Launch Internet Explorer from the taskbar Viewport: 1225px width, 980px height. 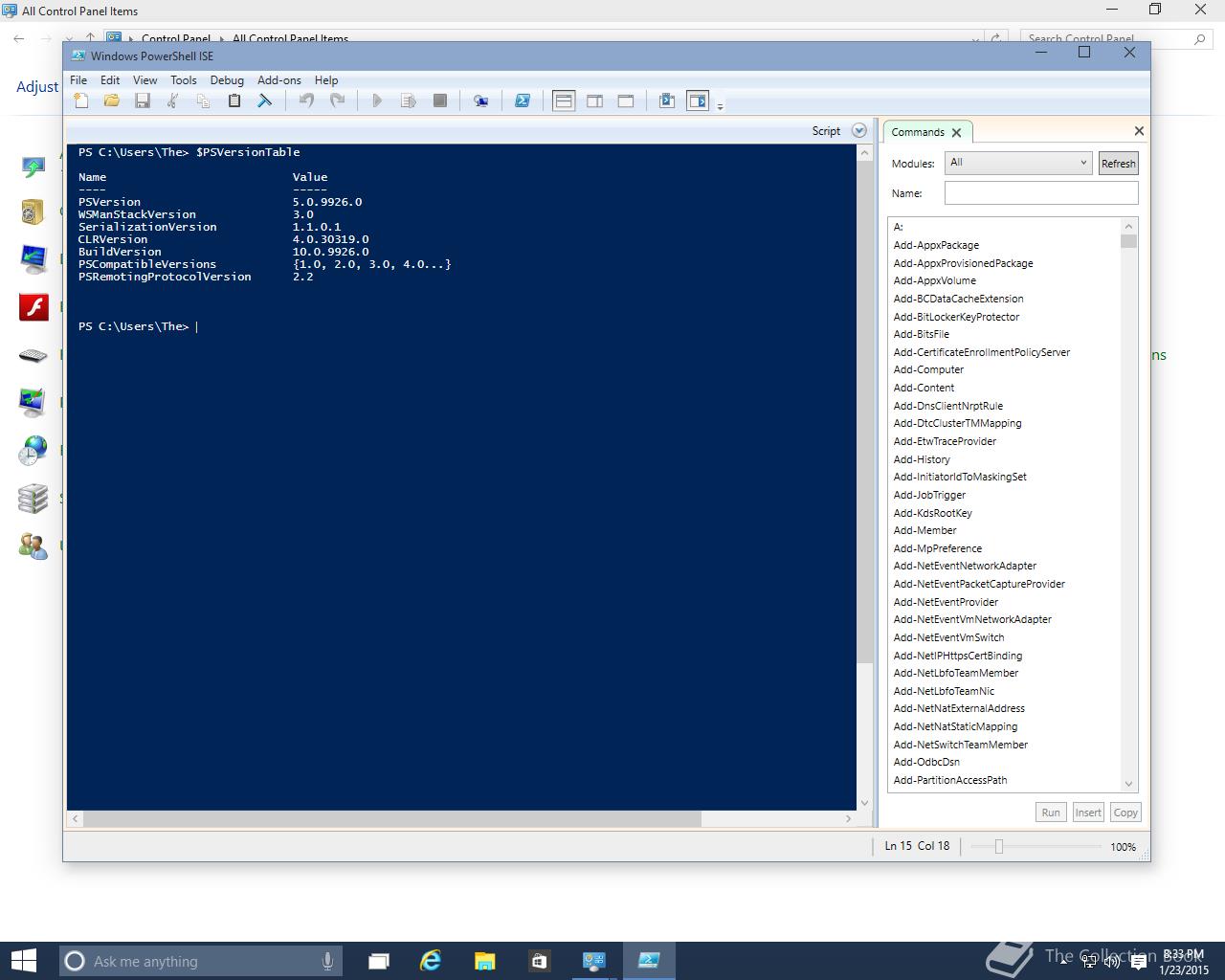[432, 961]
